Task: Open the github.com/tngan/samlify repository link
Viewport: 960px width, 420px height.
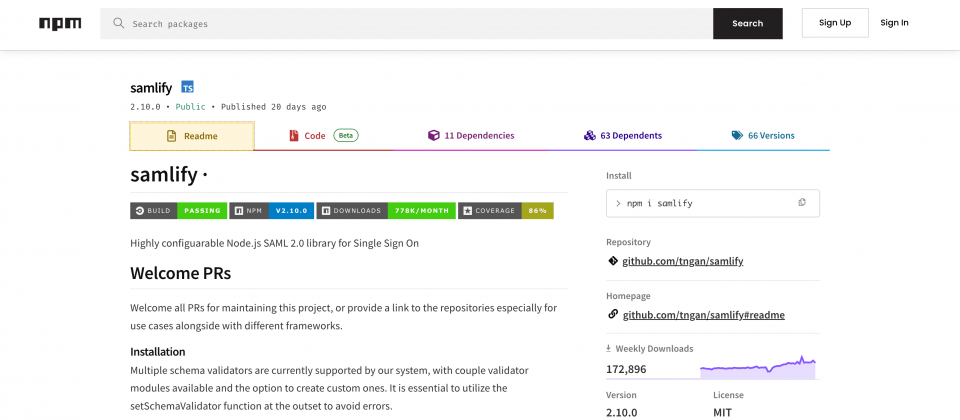Action: pyautogui.click(x=683, y=261)
